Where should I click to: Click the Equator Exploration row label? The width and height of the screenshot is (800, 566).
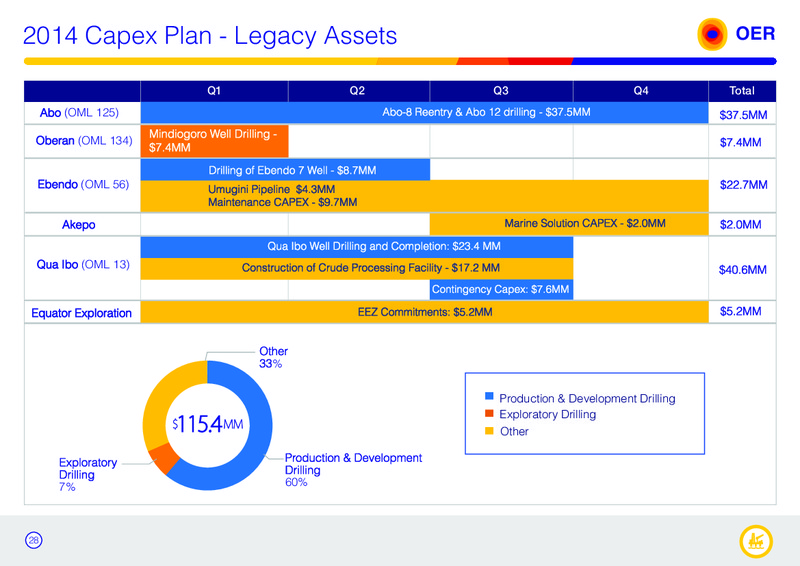point(82,313)
